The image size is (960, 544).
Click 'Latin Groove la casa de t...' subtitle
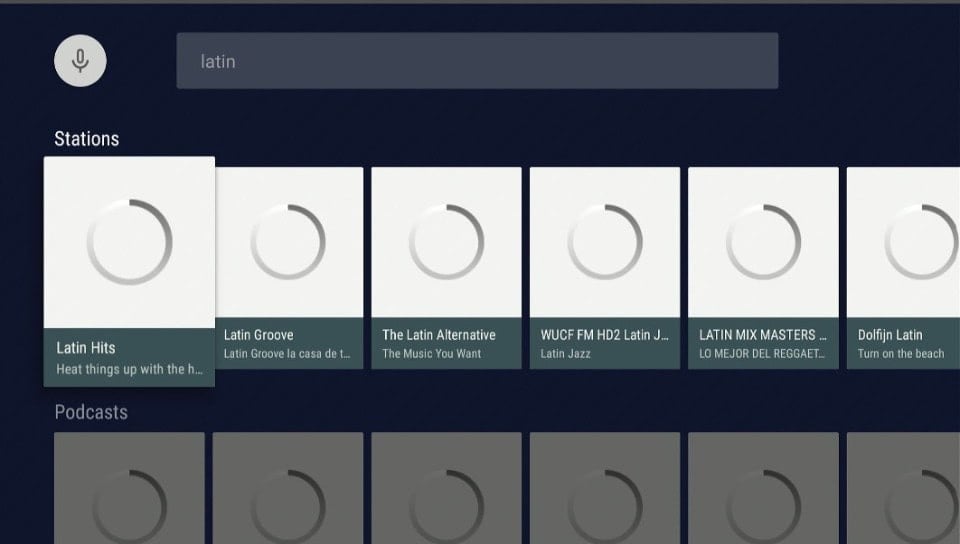click(287, 354)
